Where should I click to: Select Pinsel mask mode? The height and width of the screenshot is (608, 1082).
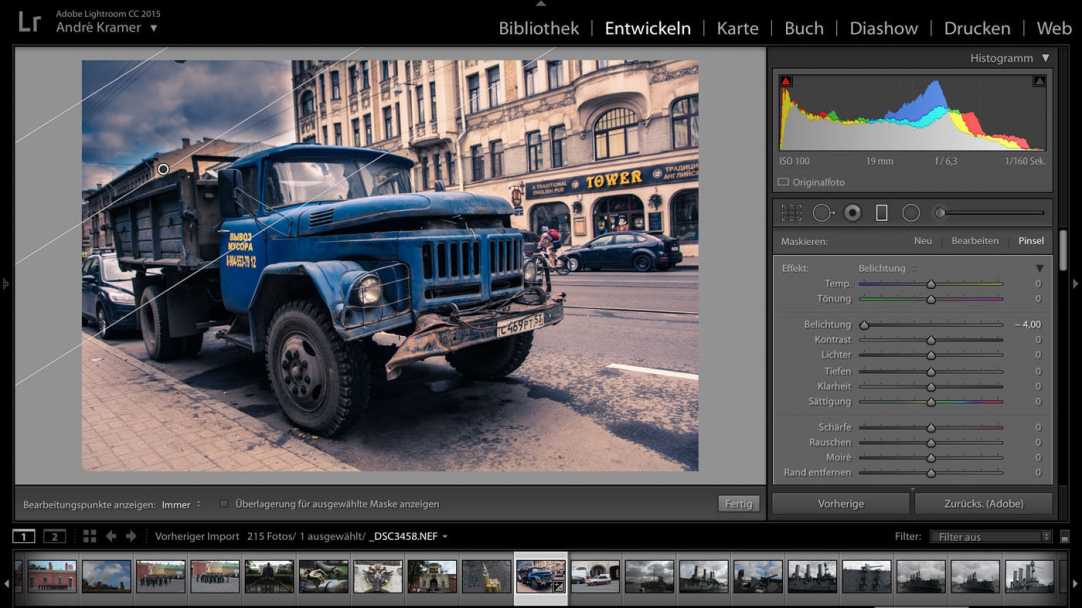coord(1031,241)
